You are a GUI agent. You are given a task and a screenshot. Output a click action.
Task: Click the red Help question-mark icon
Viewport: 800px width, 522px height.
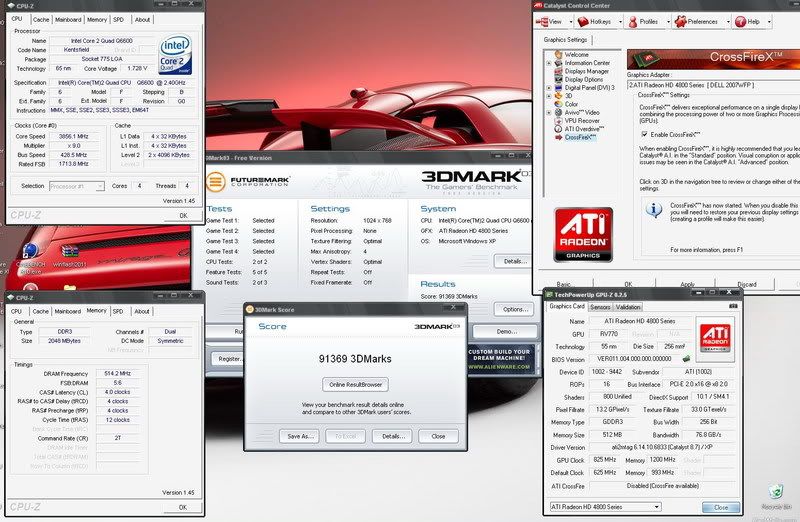coord(740,21)
